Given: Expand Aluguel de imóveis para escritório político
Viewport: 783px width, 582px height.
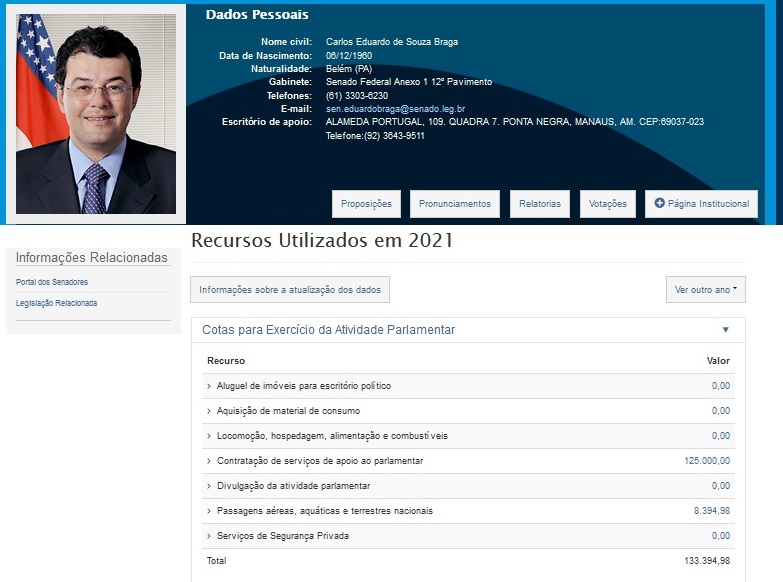Looking at the screenshot, I should point(303,386).
